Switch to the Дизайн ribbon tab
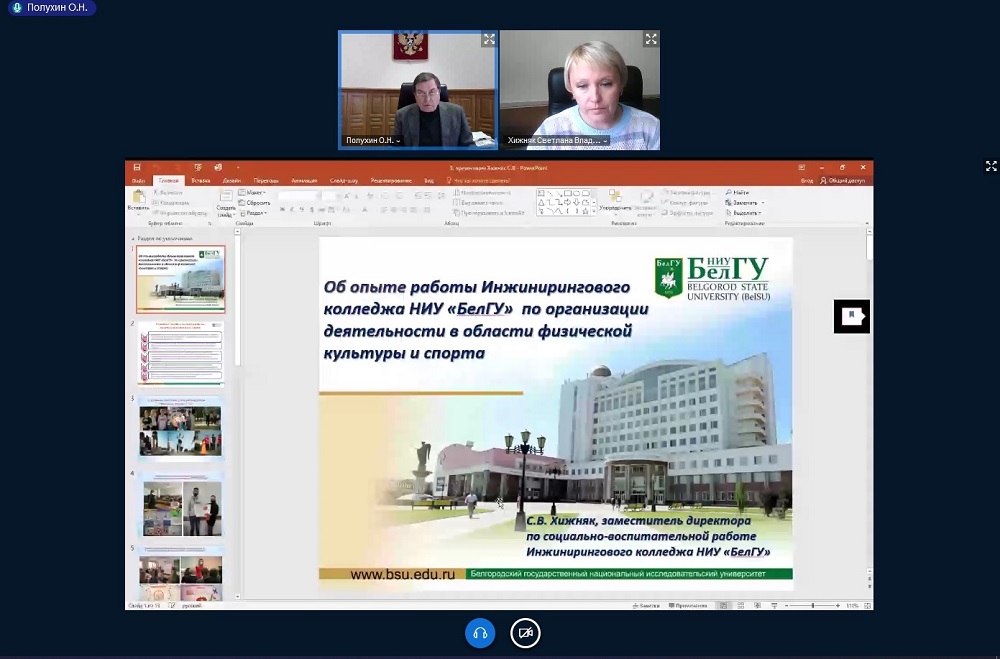This screenshot has width=1000, height=659. 231,181
